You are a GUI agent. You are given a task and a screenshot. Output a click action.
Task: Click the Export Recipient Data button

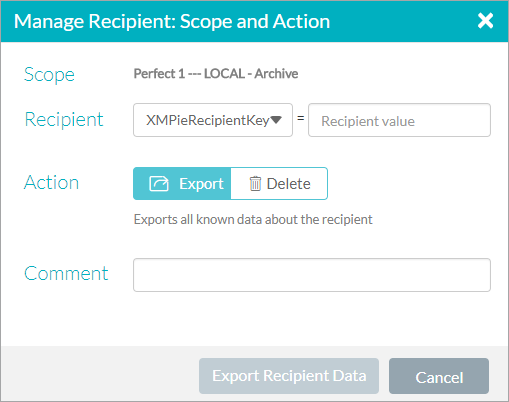tap(289, 376)
